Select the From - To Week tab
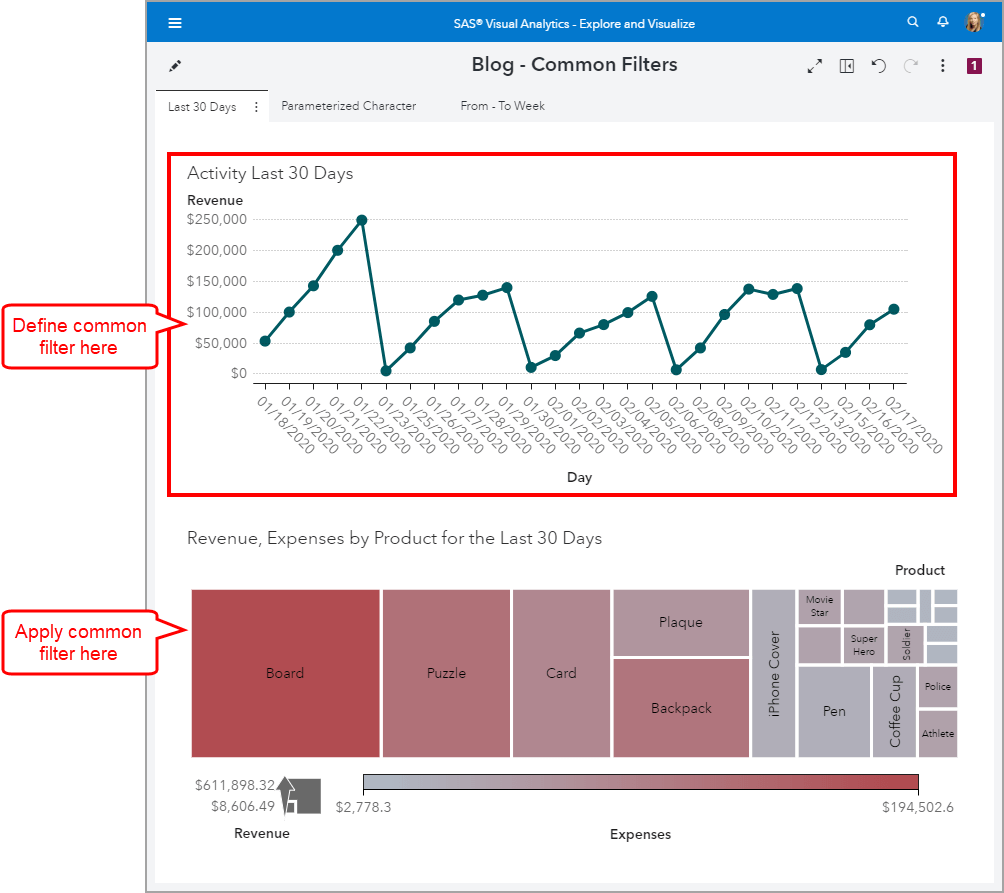Image resolution: width=1004 pixels, height=893 pixels. [x=502, y=104]
